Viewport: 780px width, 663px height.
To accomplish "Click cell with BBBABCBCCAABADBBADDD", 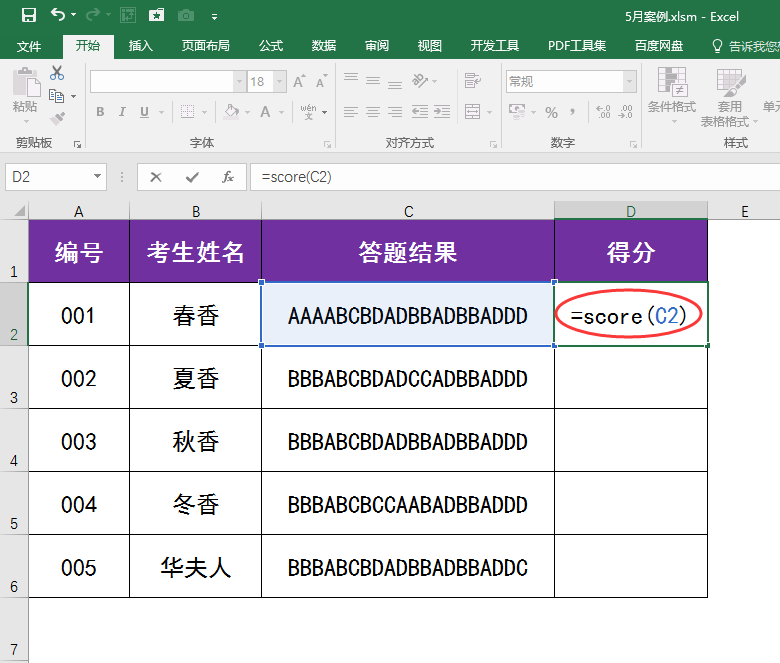I will (408, 503).
